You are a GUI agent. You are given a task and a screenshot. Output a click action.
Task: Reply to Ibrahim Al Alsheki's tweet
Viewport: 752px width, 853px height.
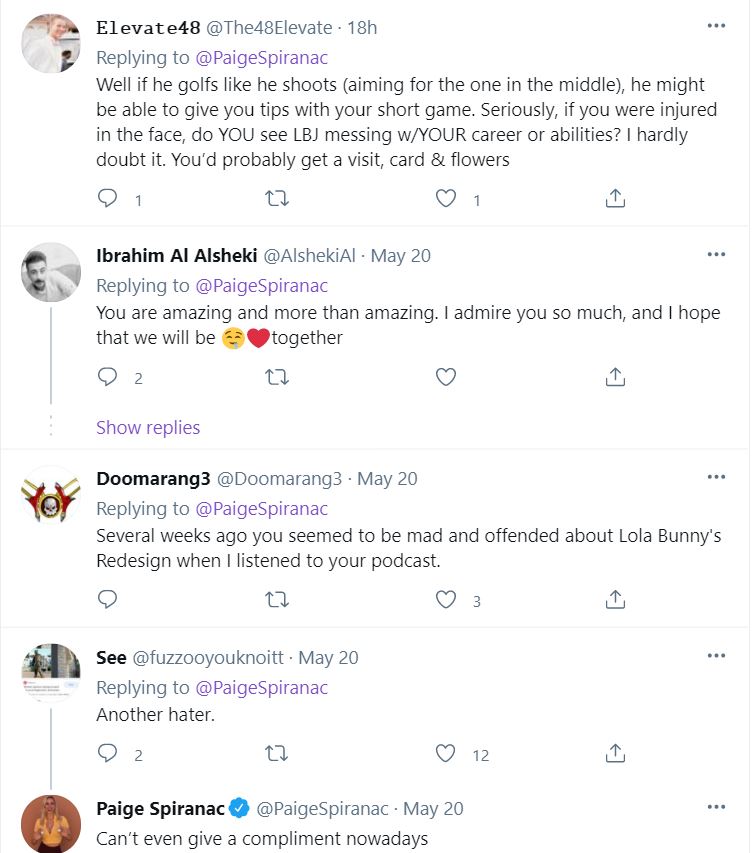click(108, 377)
